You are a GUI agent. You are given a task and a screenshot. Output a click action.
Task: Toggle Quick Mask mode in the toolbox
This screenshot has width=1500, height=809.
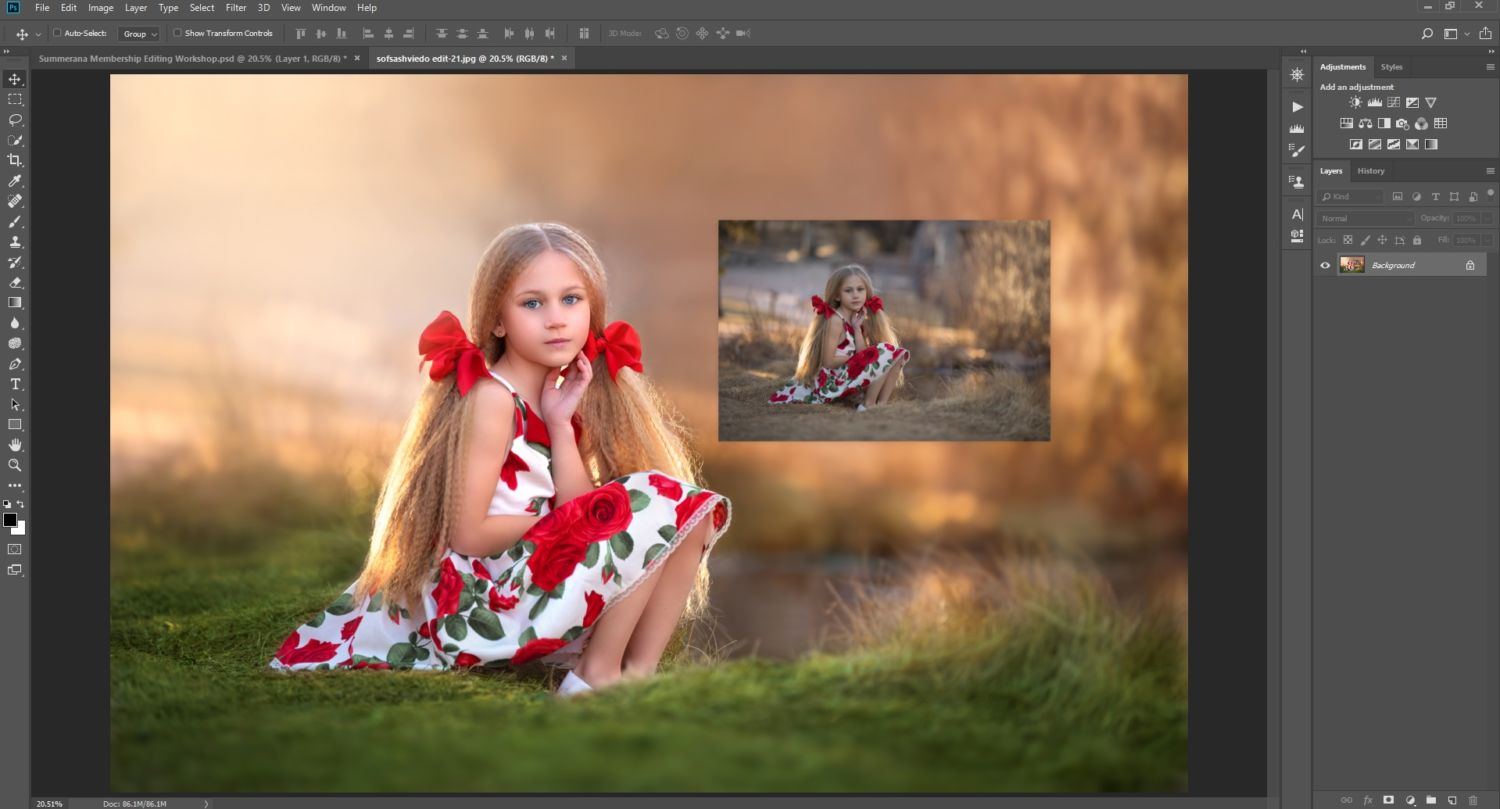pyautogui.click(x=15, y=549)
